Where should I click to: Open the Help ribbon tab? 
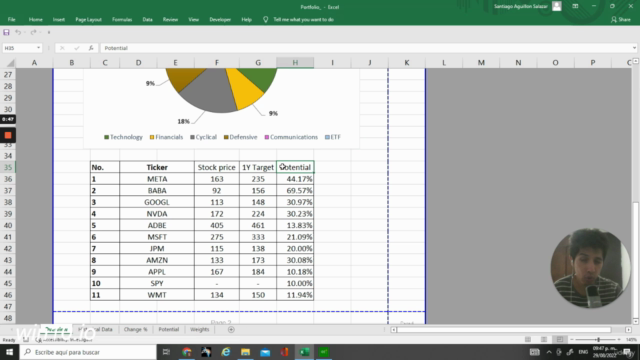point(247,19)
